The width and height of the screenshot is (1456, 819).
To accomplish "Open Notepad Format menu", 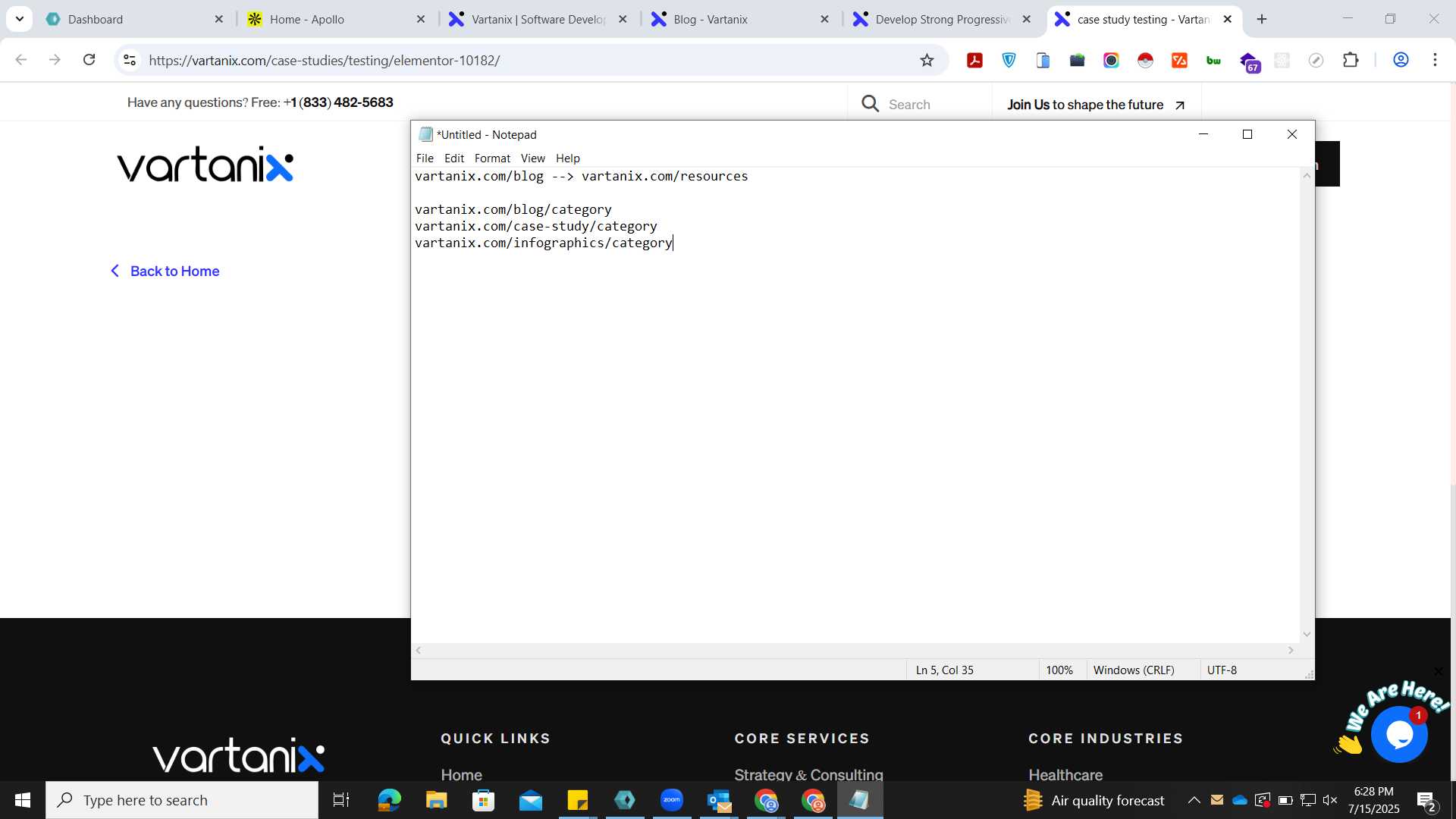I will 492,158.
